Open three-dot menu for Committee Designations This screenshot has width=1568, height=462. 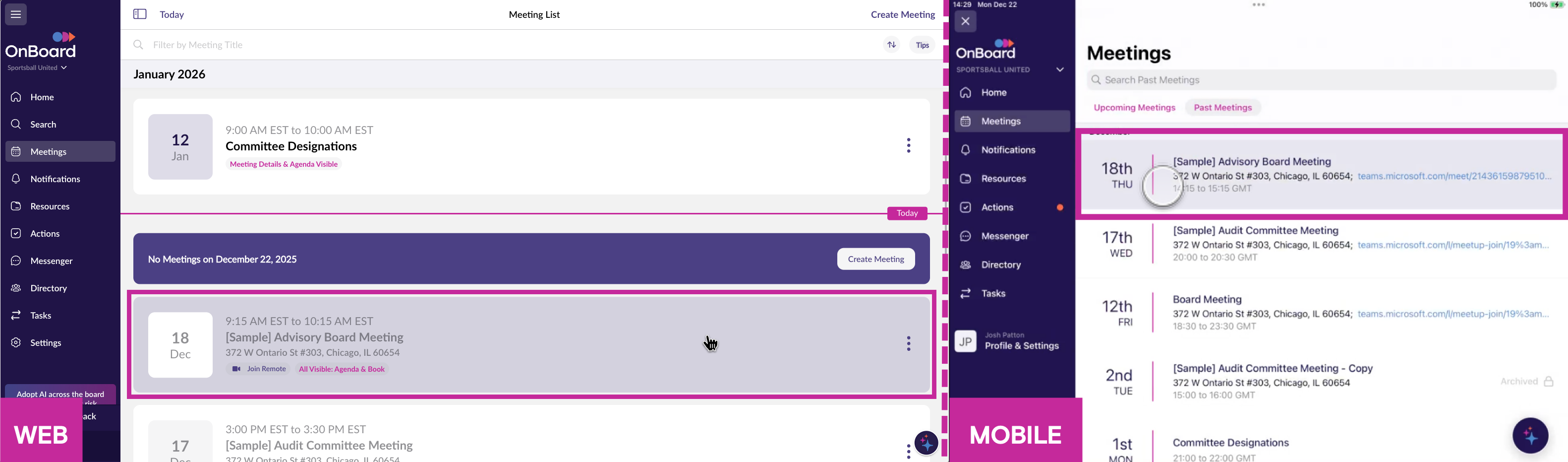click(x=908, y=146)
